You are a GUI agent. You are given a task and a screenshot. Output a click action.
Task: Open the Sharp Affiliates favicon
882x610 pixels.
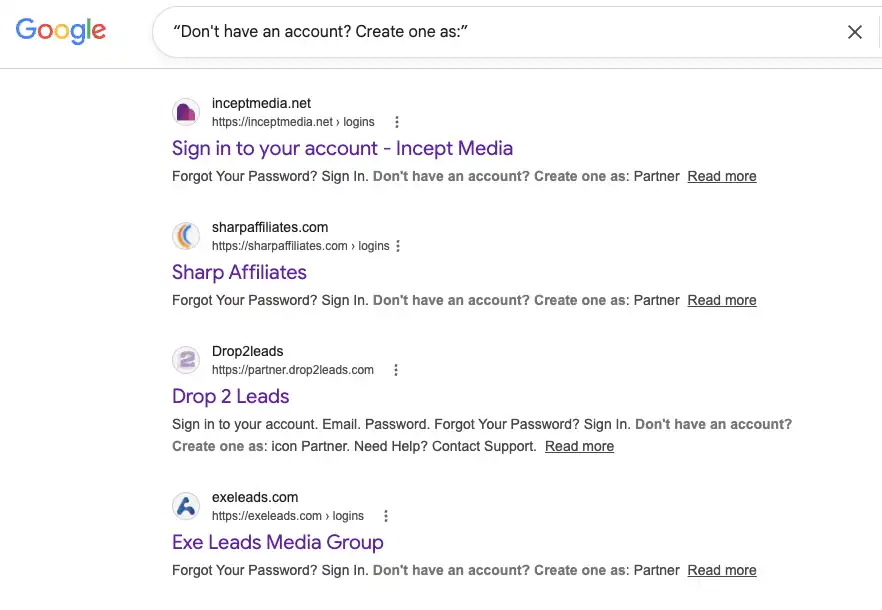[186, 236]
